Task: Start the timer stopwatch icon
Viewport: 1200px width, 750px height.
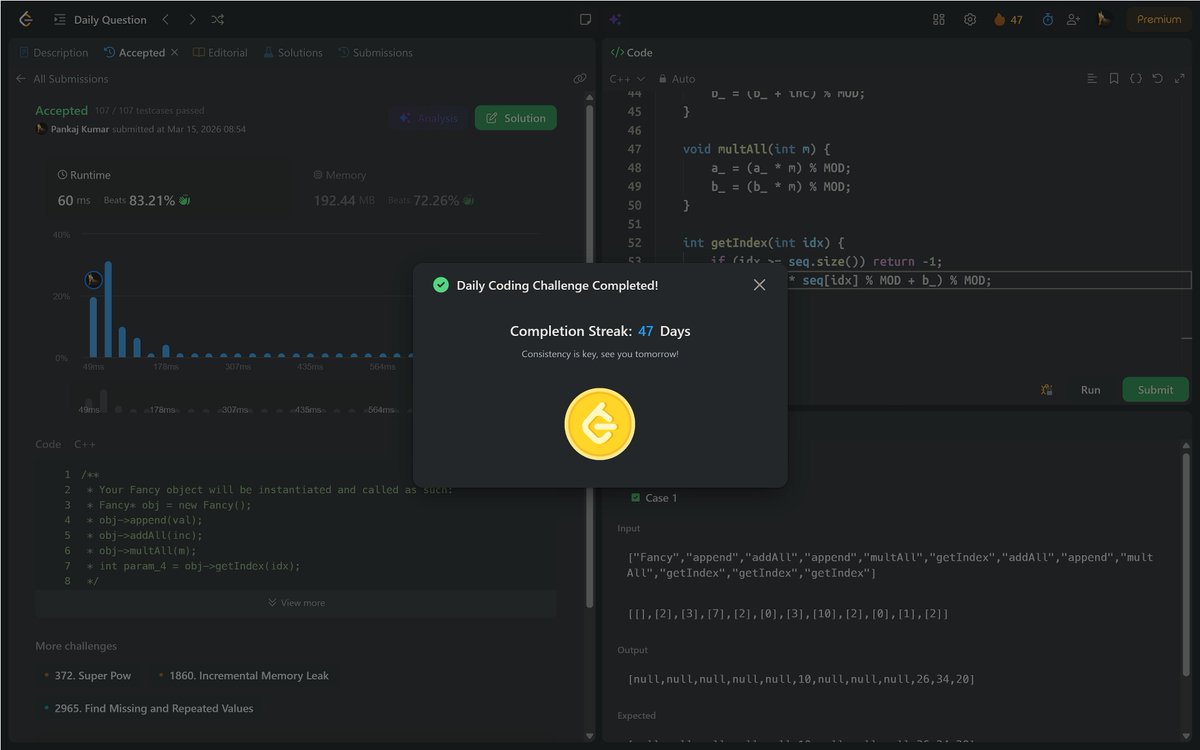Action: pos(1047,19)
